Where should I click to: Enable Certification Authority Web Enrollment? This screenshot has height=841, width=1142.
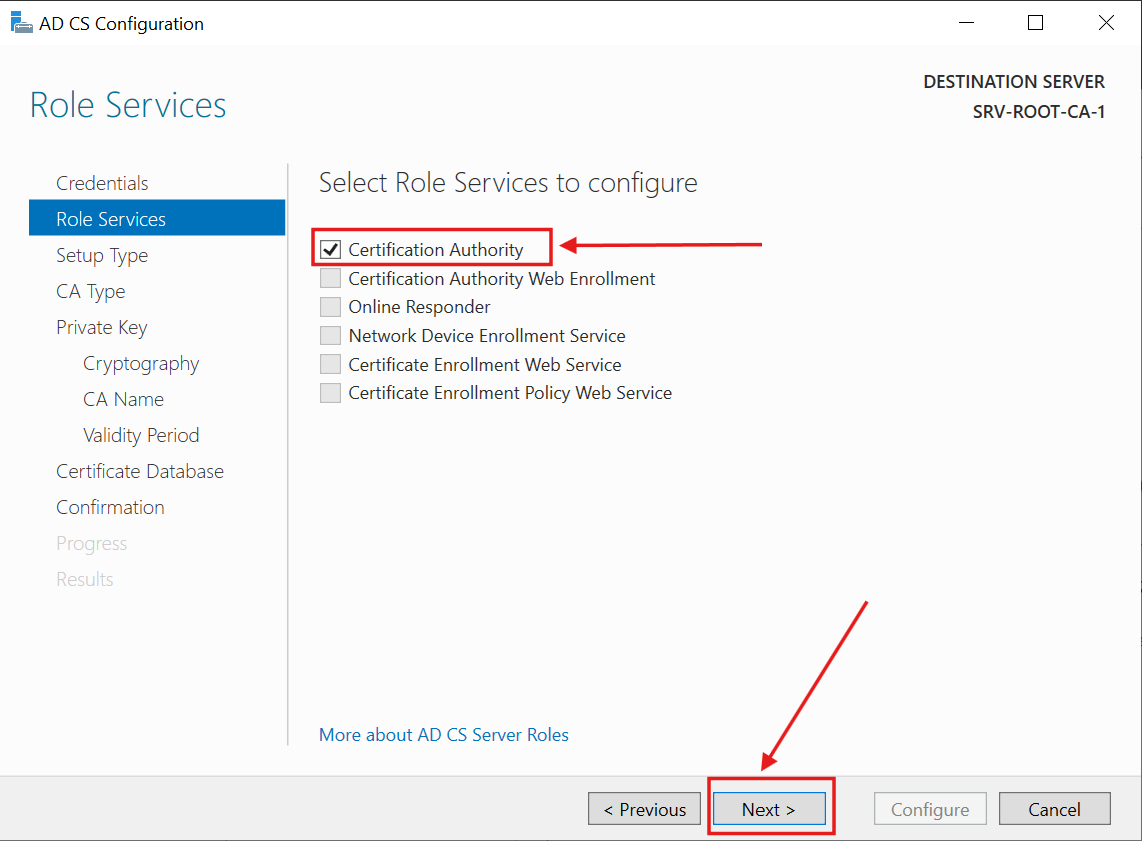point(330,278)
